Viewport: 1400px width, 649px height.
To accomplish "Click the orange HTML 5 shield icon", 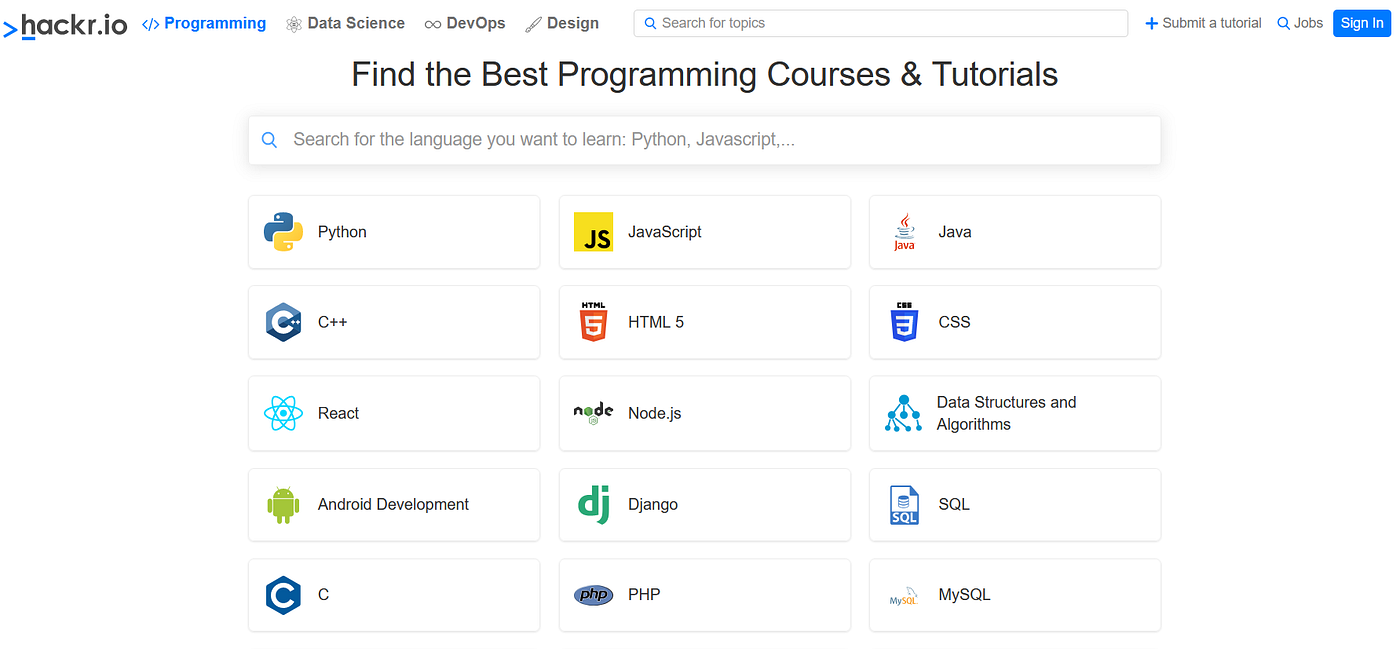I will pyautogui.click(x=593, y=322).
